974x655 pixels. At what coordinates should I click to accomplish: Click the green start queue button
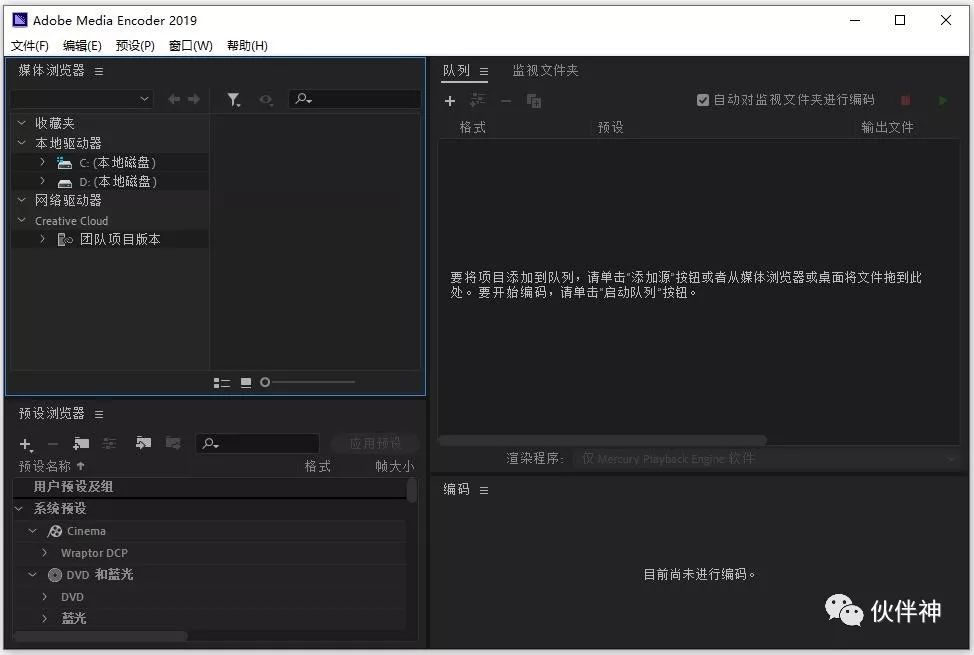pyautogui.click(x=943, y=100)
